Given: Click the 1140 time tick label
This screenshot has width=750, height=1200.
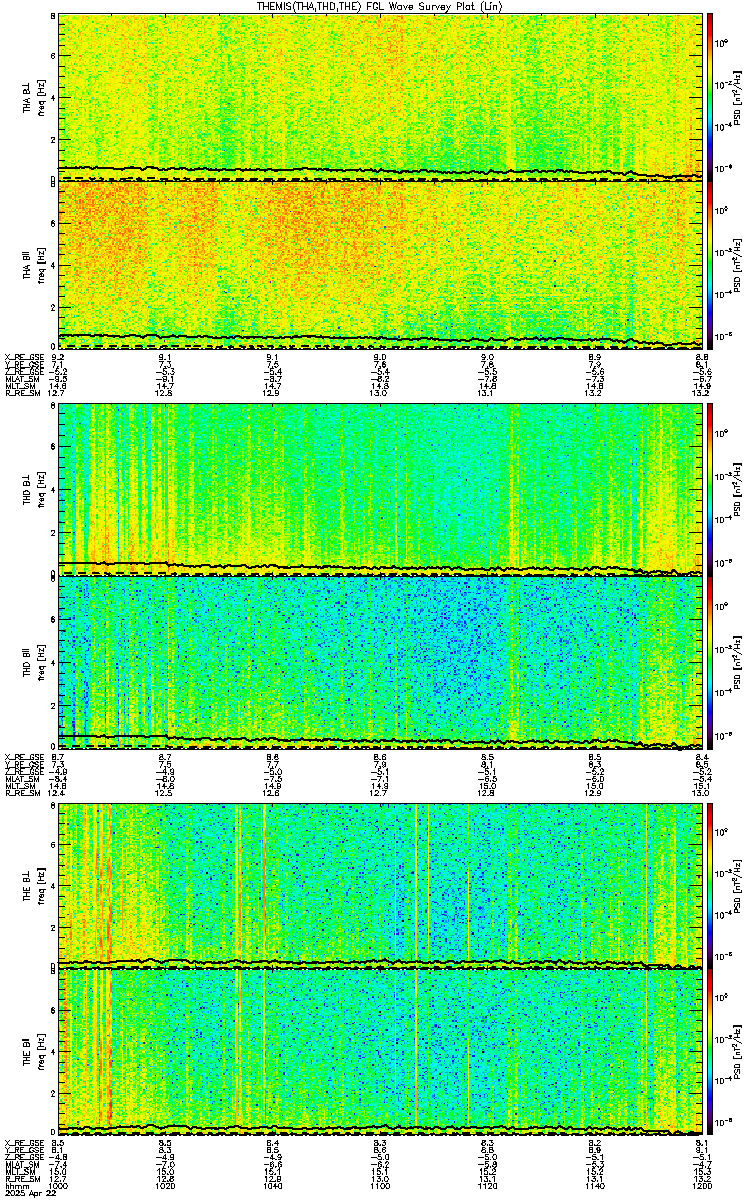Looking at the screenshot, I should click(x=594, y=1185).
